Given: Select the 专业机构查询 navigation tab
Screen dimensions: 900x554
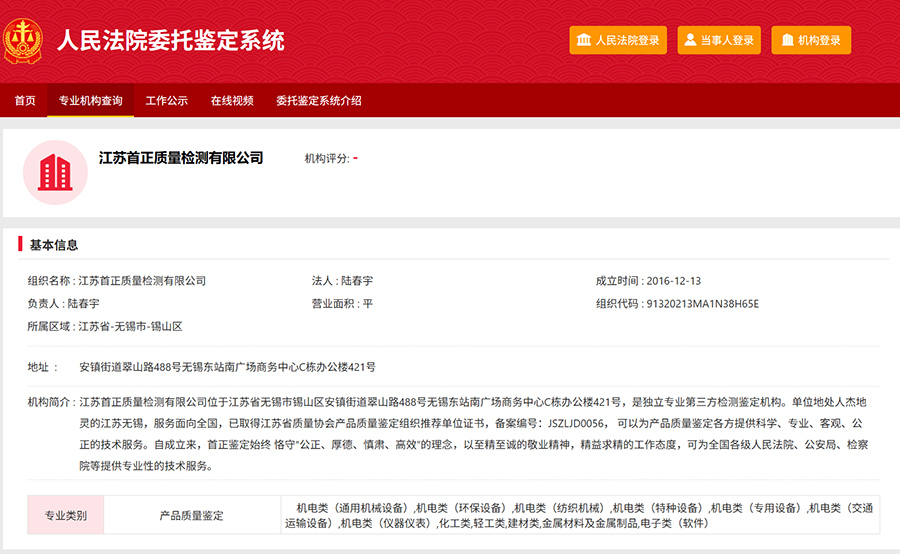Looking at the screenshot, I should (91, 100).
